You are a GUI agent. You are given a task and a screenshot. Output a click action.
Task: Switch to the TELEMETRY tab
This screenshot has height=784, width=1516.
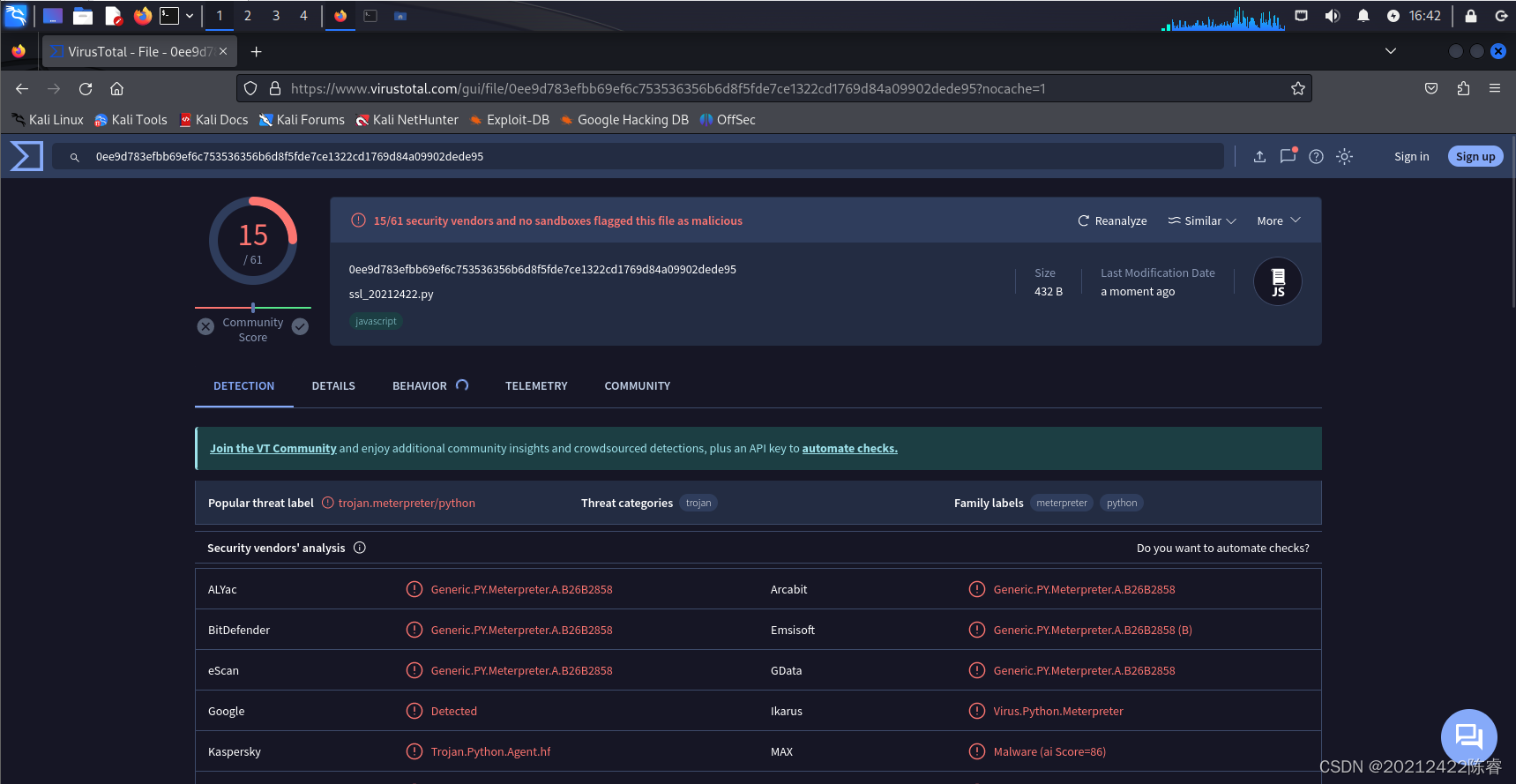(x=536, y=386)
